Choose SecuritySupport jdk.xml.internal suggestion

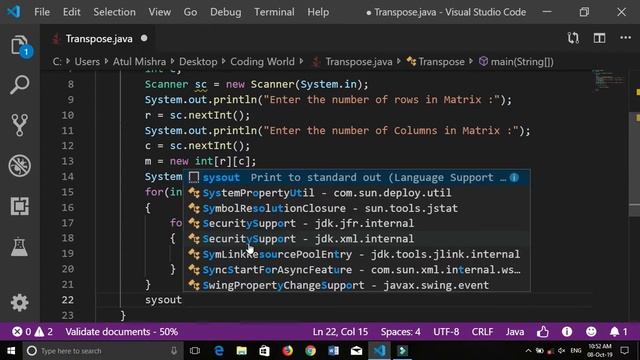(357, 239)
